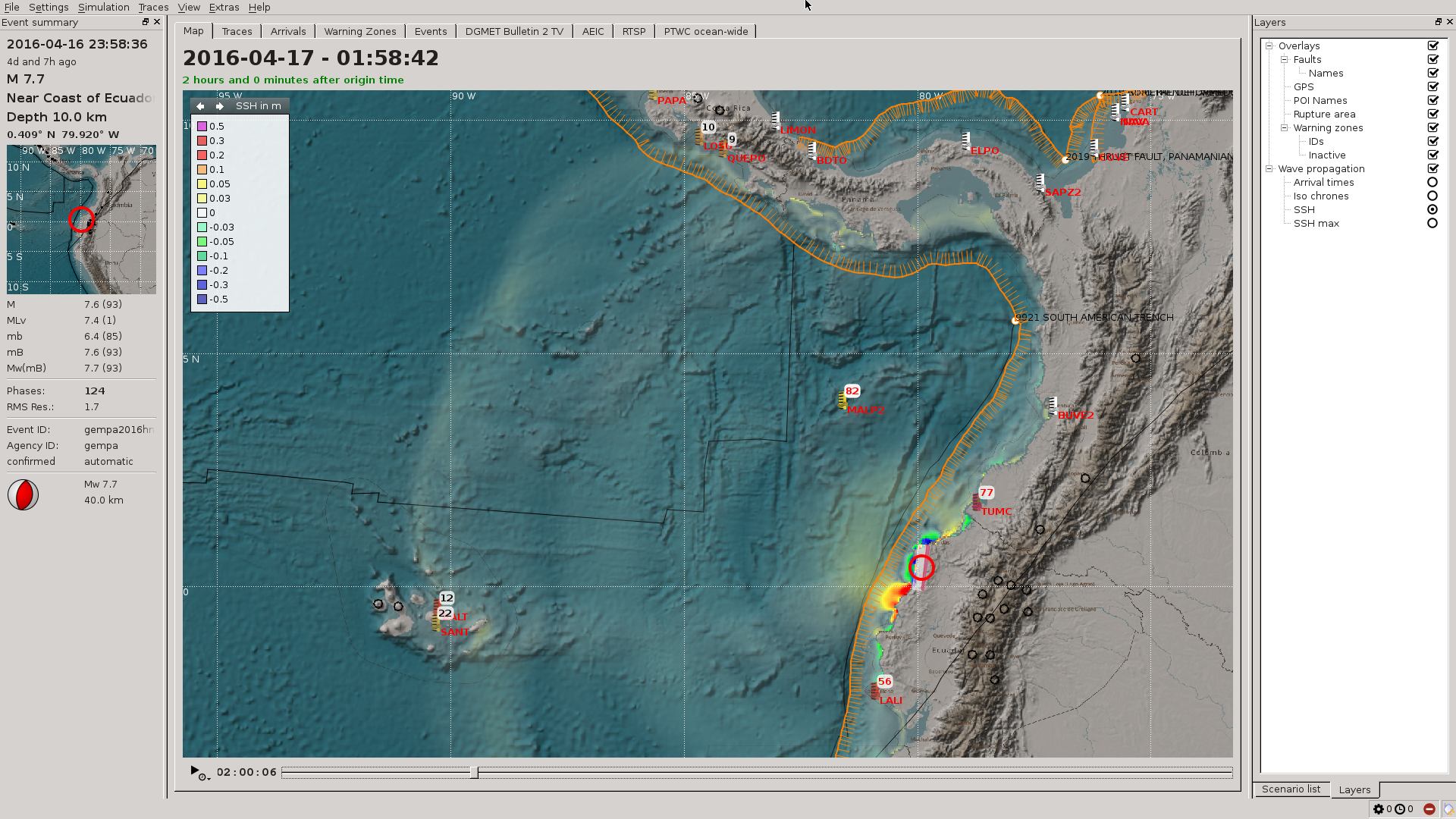Open the Settings menu

tap(49, 8)
